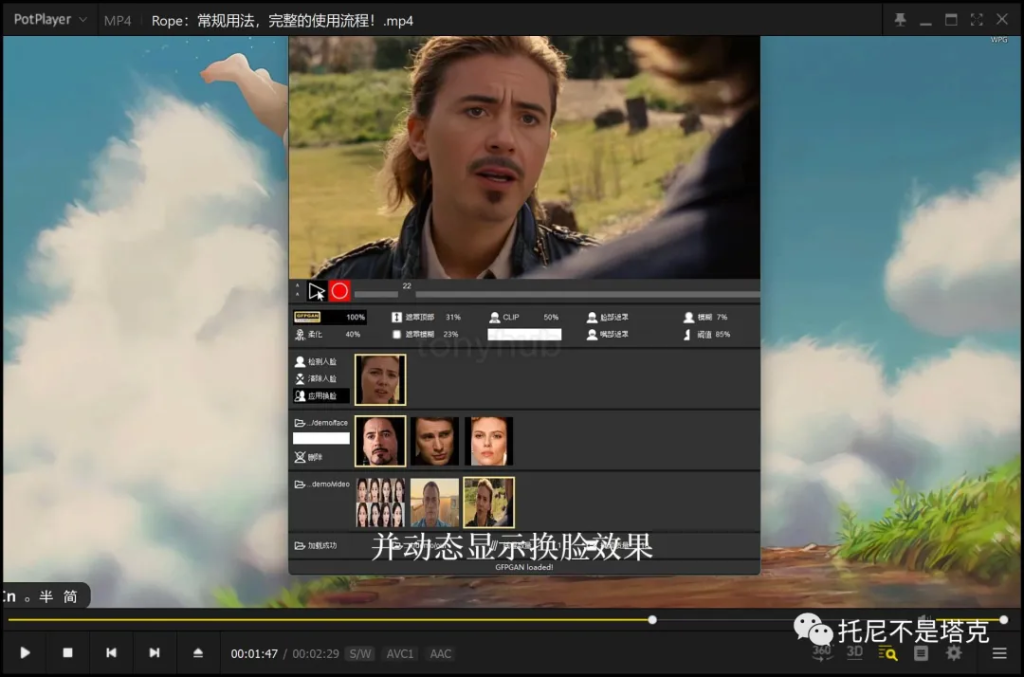
Task: Click the current time 00:01:47
Action: pyautogui.click(x=254, y=653)
